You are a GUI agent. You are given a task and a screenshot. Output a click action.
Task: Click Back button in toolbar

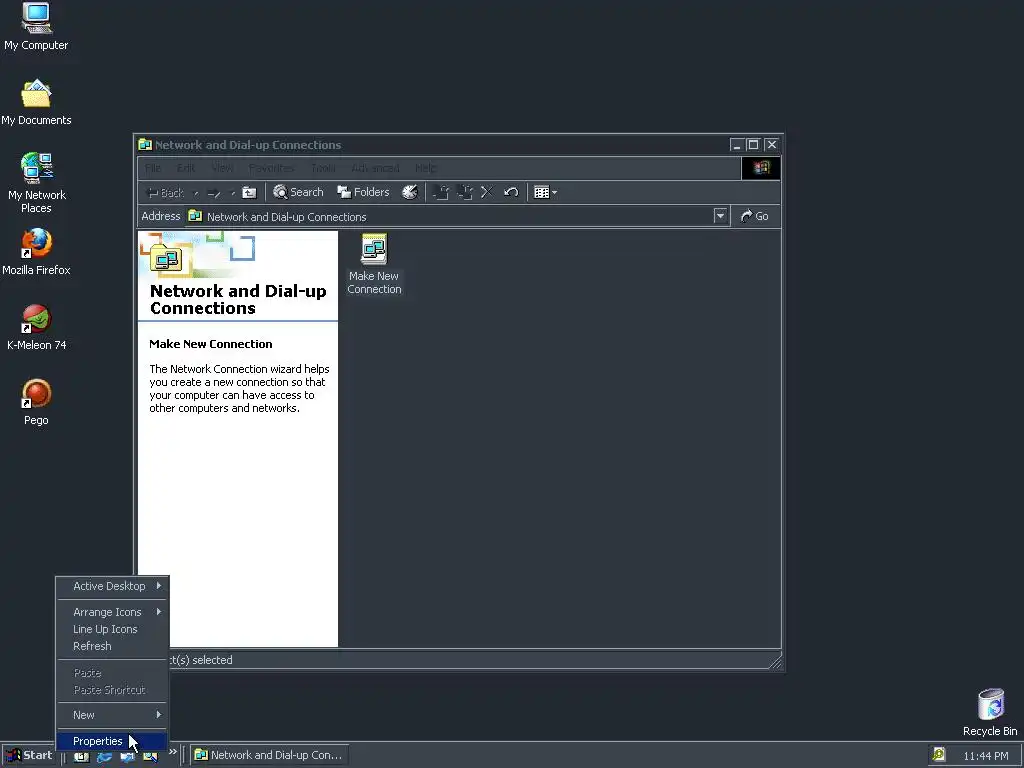166,193
